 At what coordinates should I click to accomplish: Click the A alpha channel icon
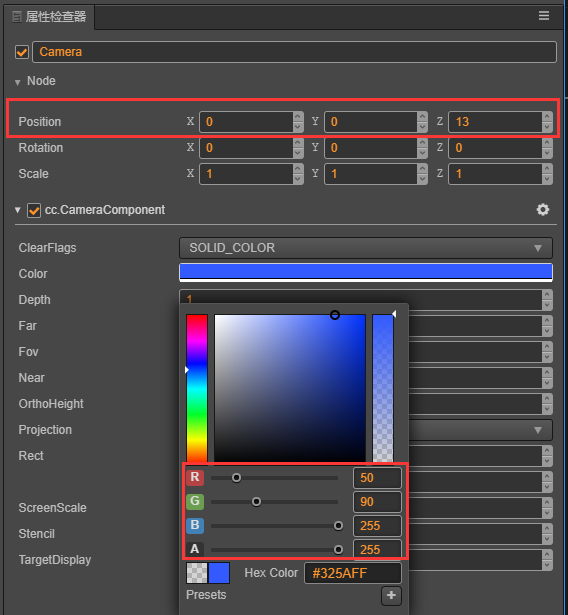[195, 549]
